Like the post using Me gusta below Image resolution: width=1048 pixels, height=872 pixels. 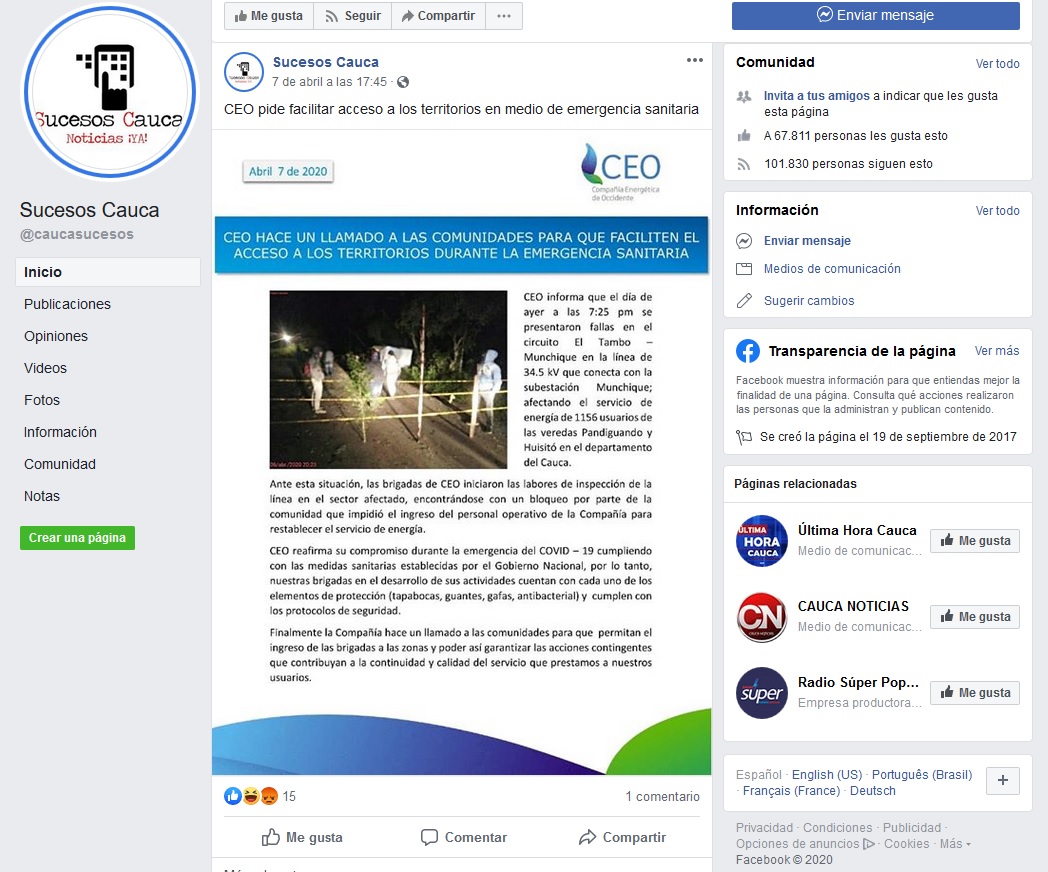[x=302, y=837]
